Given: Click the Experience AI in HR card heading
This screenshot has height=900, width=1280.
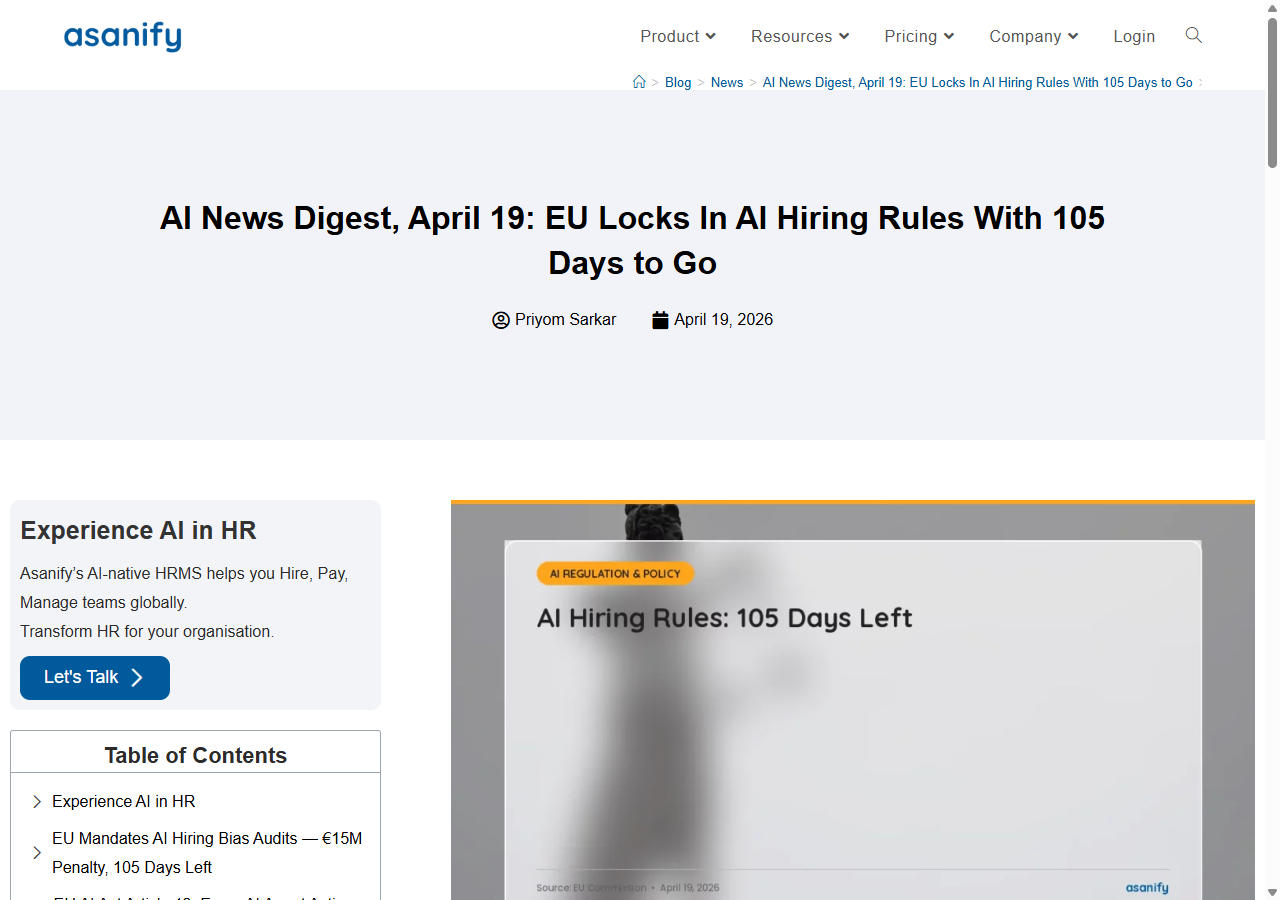Looking at the screenshot, I should [x=138, y=530].
